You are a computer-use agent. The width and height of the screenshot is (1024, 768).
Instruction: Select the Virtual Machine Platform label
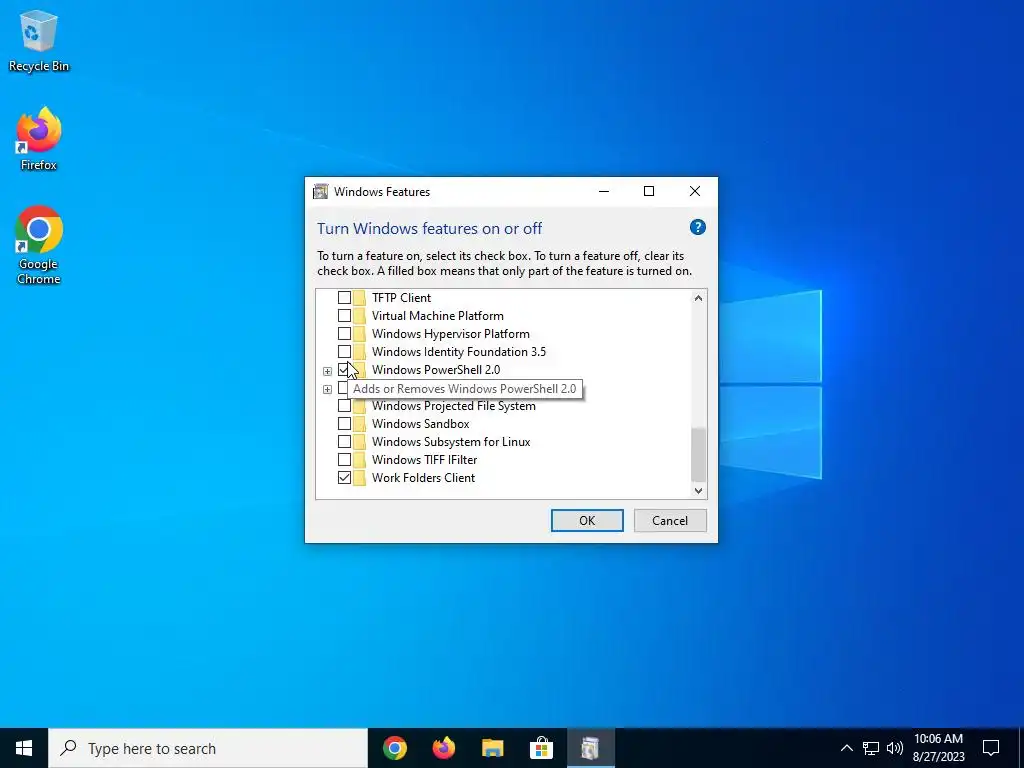438,316
